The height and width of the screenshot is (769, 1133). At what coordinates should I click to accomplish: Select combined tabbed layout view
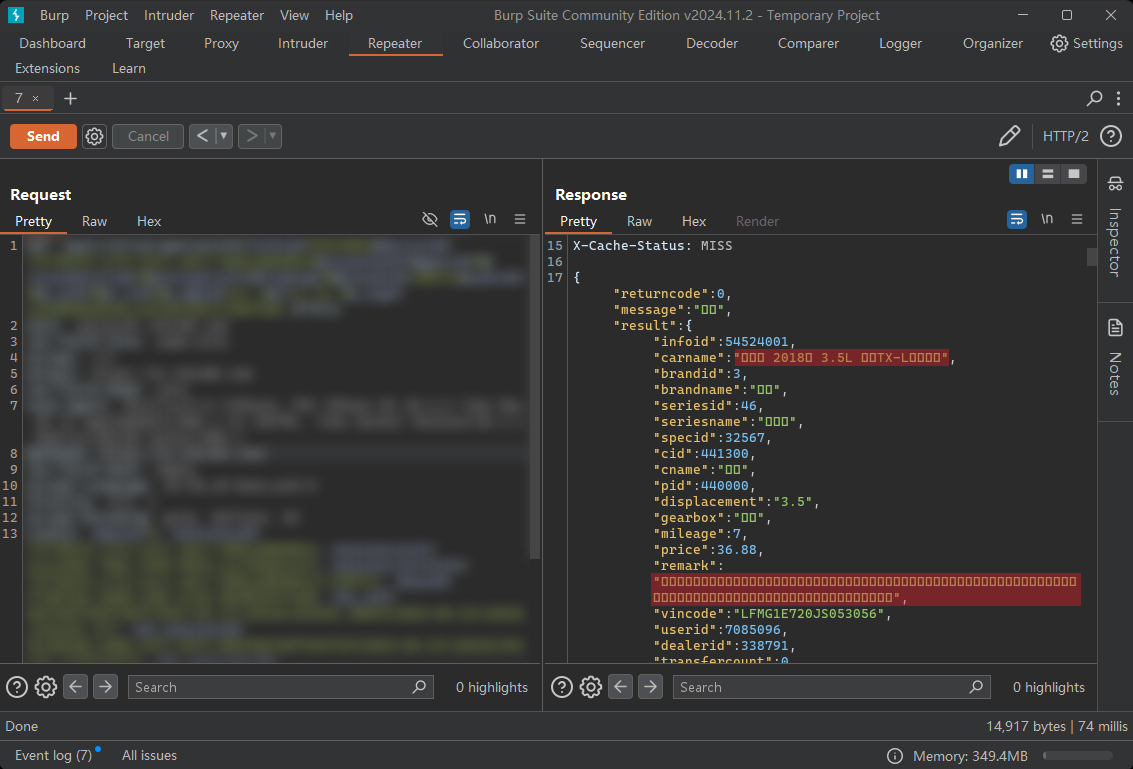[x=1074, y=174]
